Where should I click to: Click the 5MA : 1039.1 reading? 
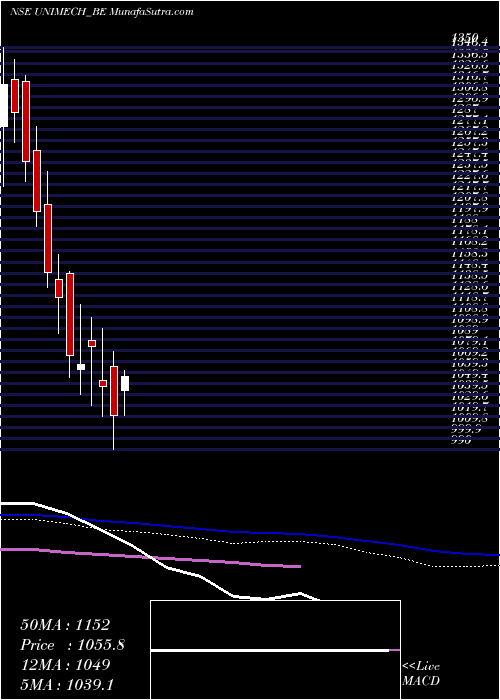[x=69, y=685]
